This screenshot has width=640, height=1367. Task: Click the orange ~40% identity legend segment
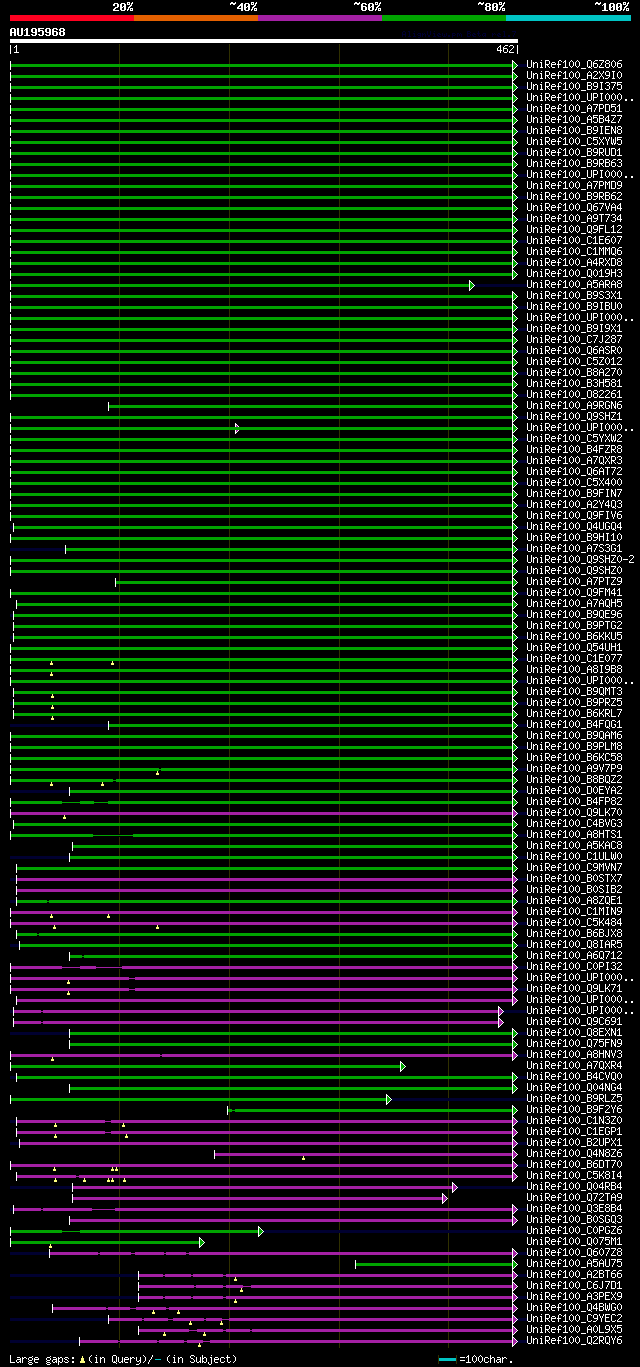pyautogui.click(x=196, y=18)
